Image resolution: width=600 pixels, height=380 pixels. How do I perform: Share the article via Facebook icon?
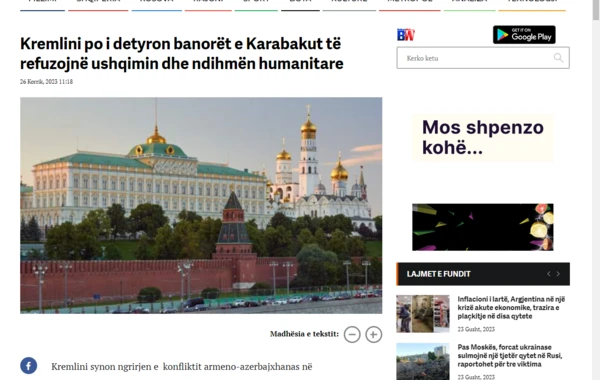29,365
